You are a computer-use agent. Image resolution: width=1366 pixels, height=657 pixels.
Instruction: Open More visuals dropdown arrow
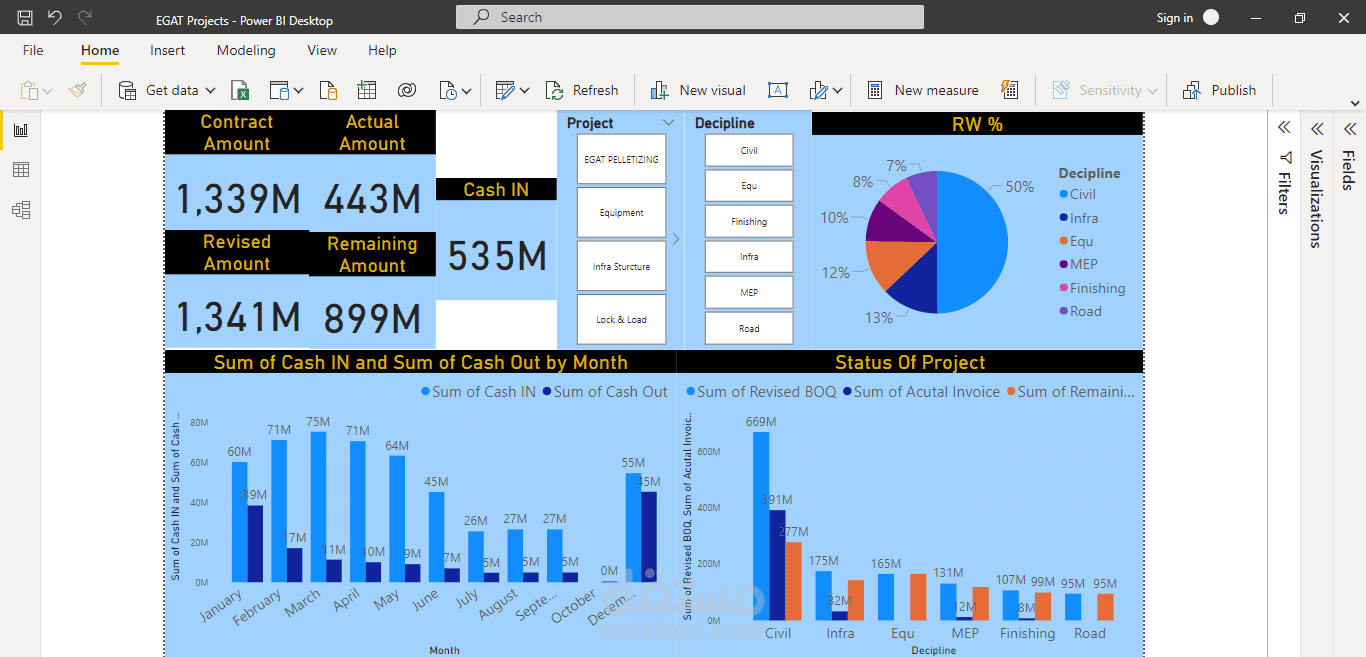[838, 91]
